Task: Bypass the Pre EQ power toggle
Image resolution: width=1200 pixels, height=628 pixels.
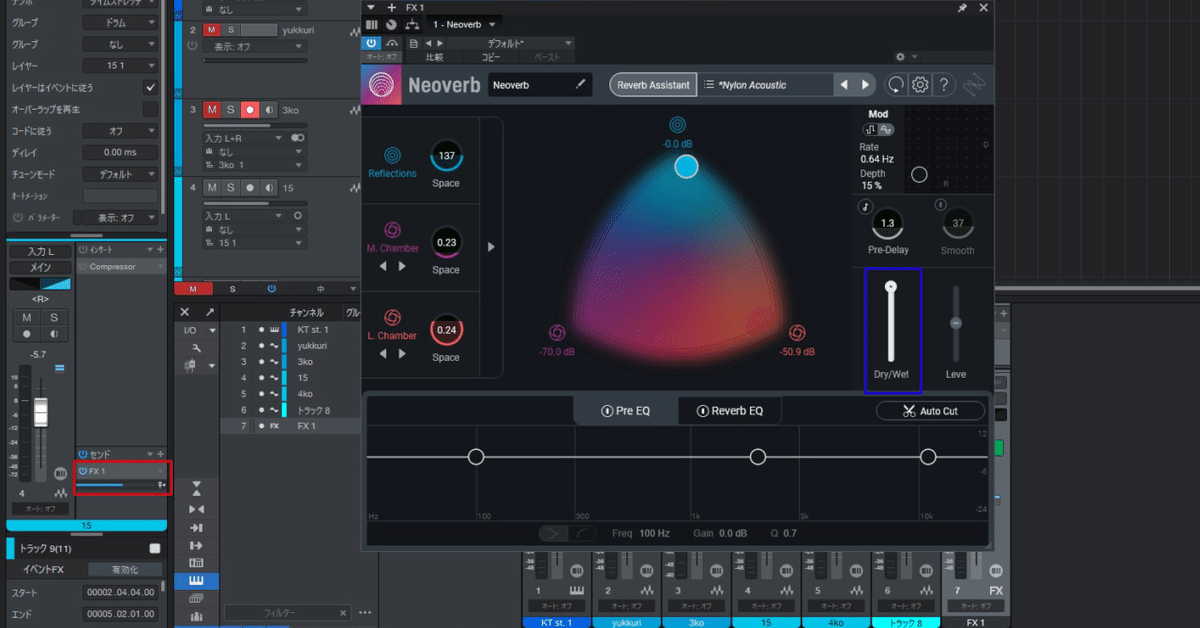Action: pos(606,411)
